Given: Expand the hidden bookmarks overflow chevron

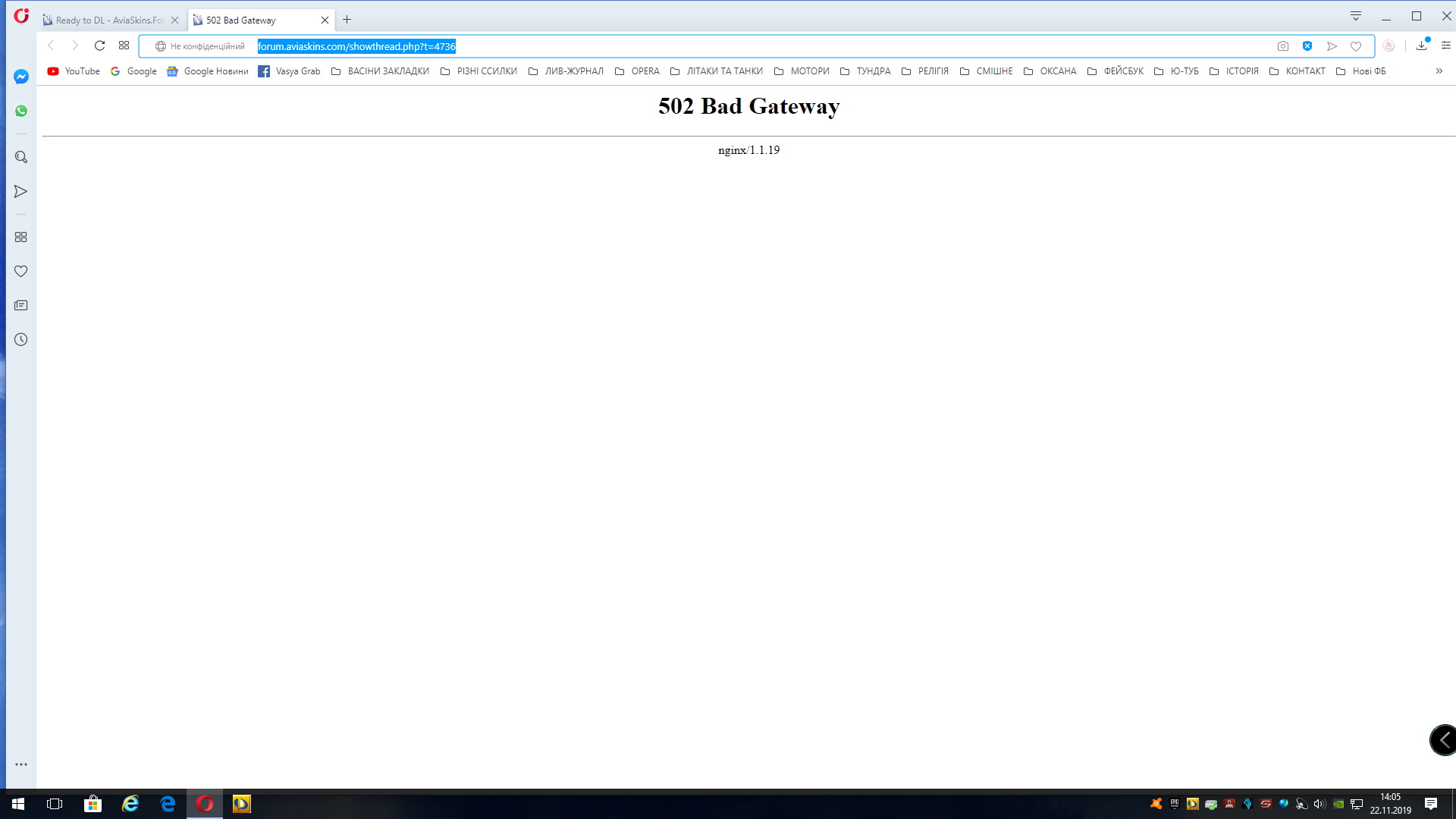Looking at the screenshot, I should pos(1439,71).
